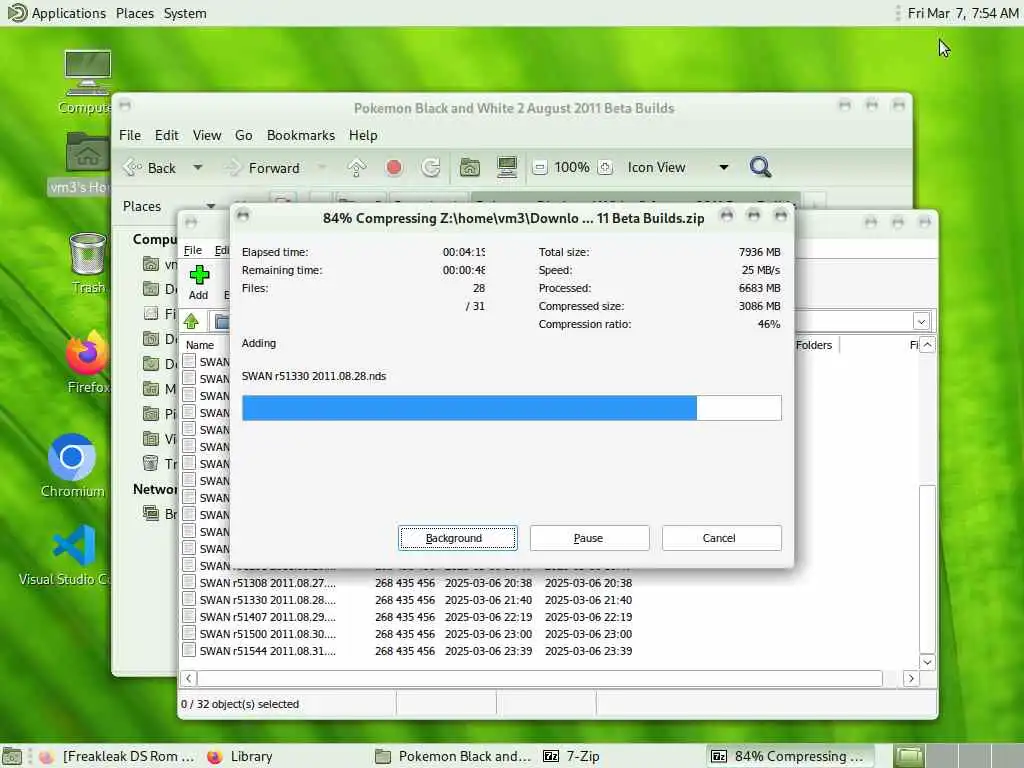Zoom in with plus icon

pyautogui.click(x=605, y=168)
